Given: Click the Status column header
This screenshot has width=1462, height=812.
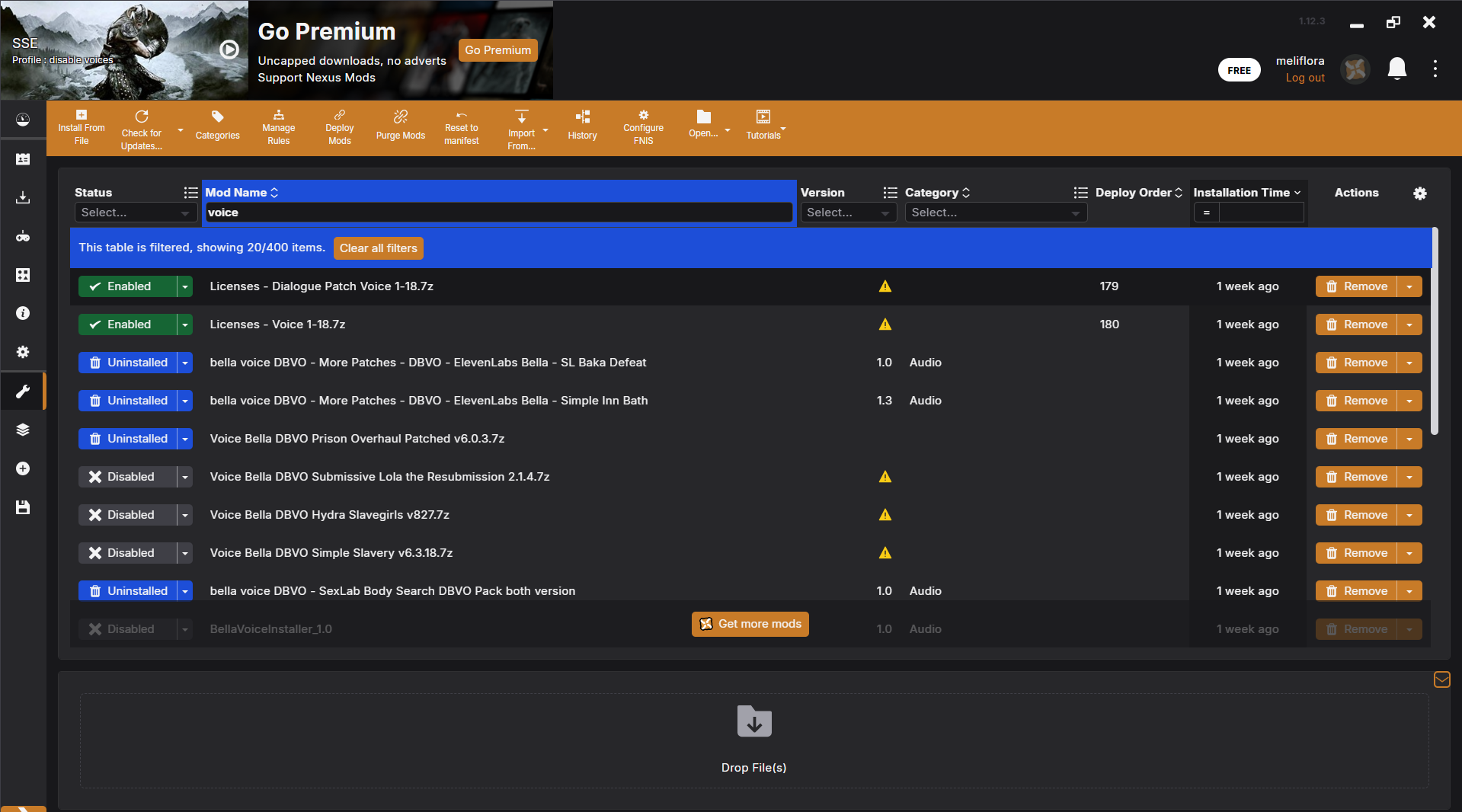Looking at the screenshot, I should point(93,193).
